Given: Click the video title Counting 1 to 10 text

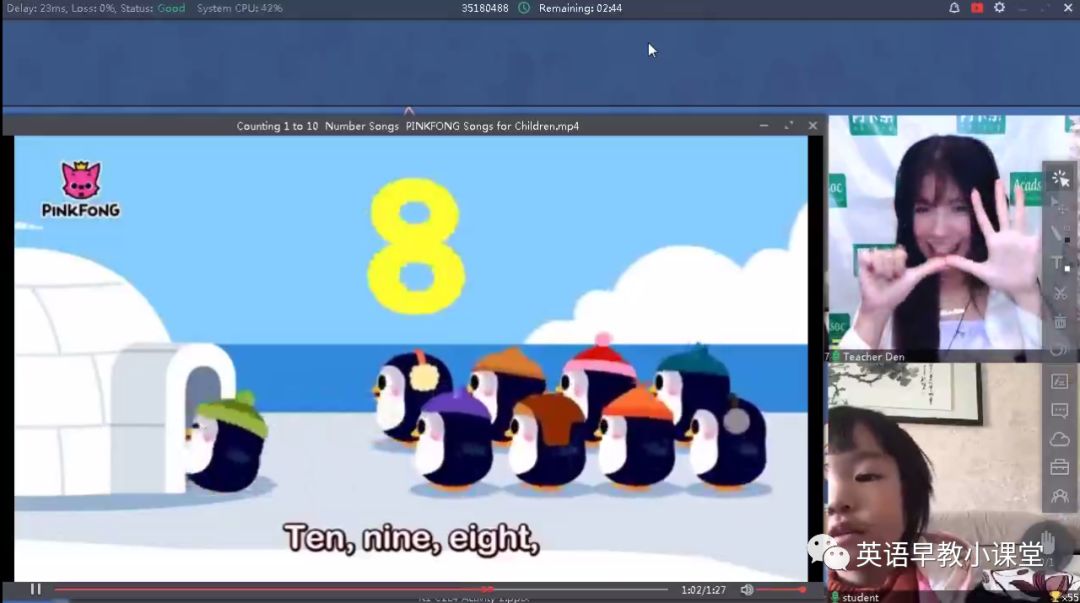Looking at the screenshot, I should (x=408, y=126).
